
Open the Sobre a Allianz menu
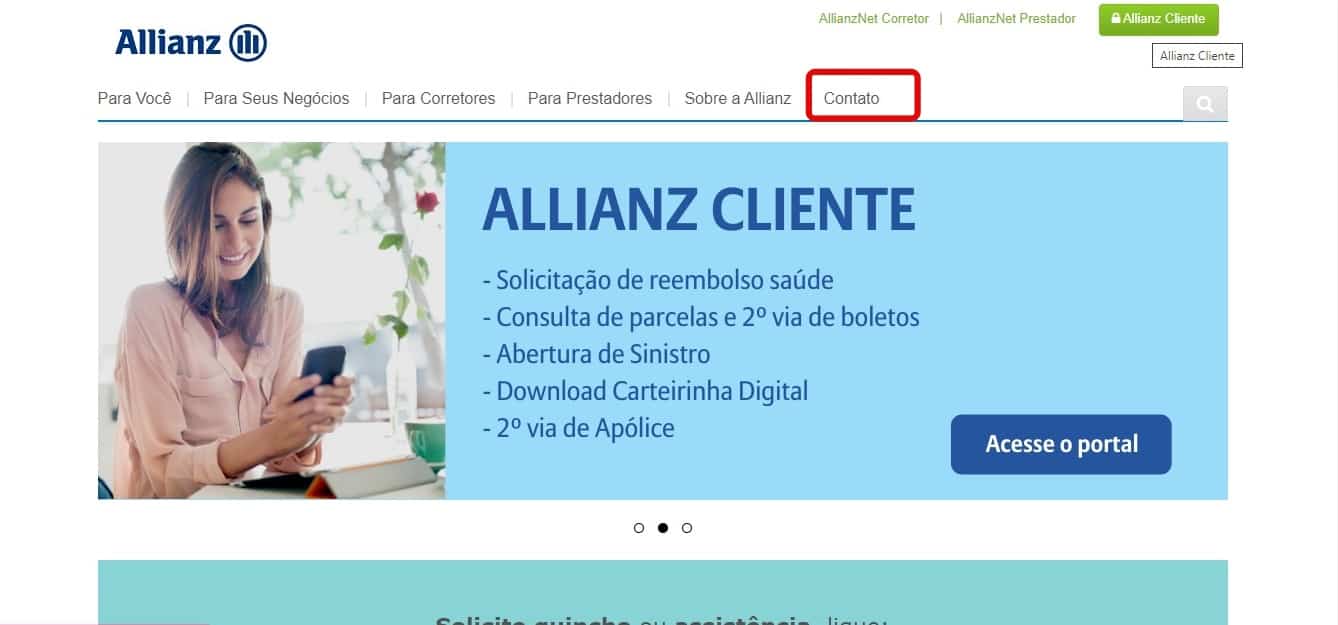[738, 99]
